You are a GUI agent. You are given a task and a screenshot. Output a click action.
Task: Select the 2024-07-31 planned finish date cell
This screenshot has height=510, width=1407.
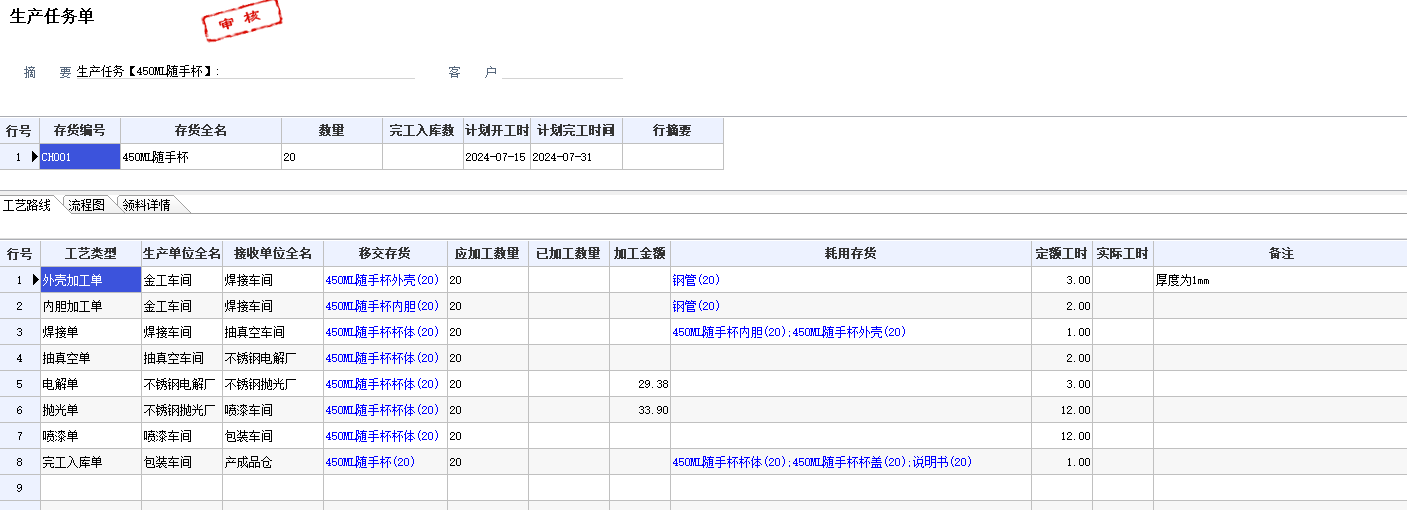576,157
